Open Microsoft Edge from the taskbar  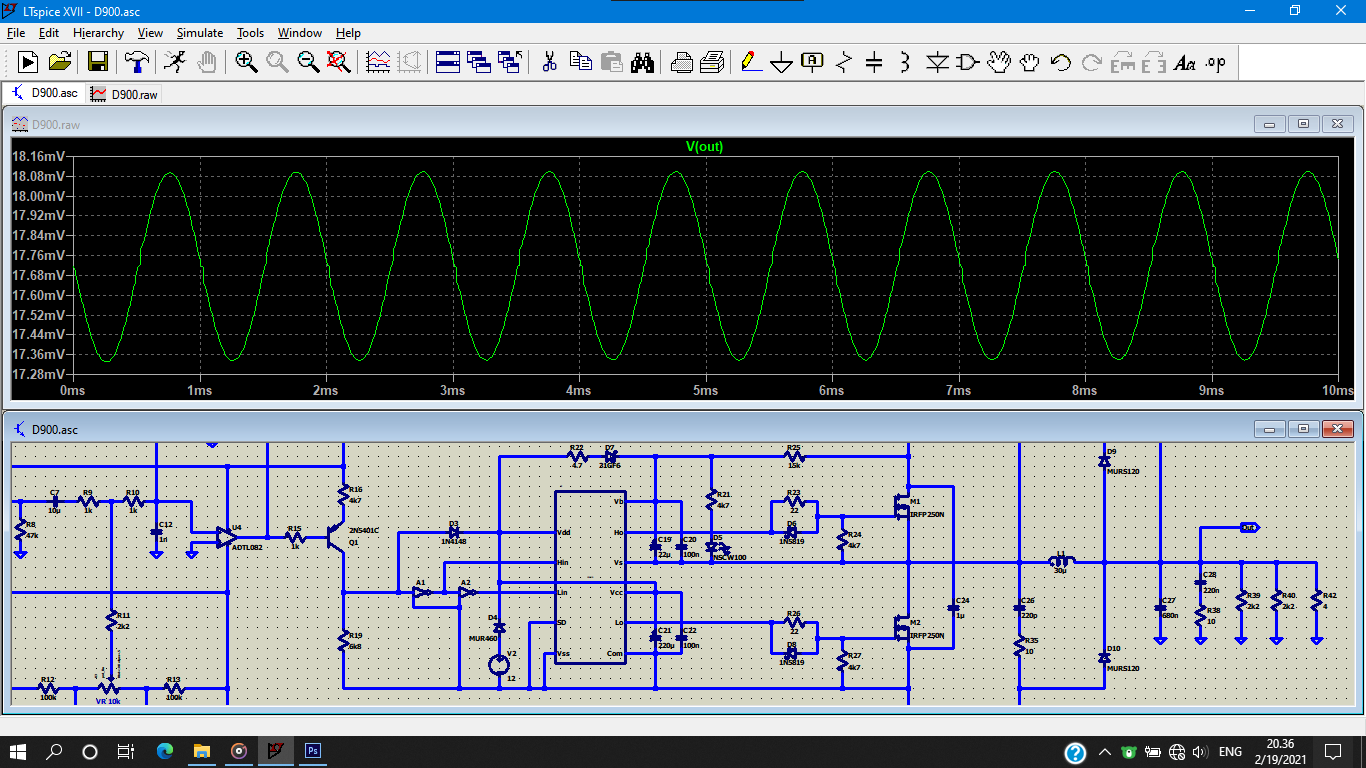(165, 751)
